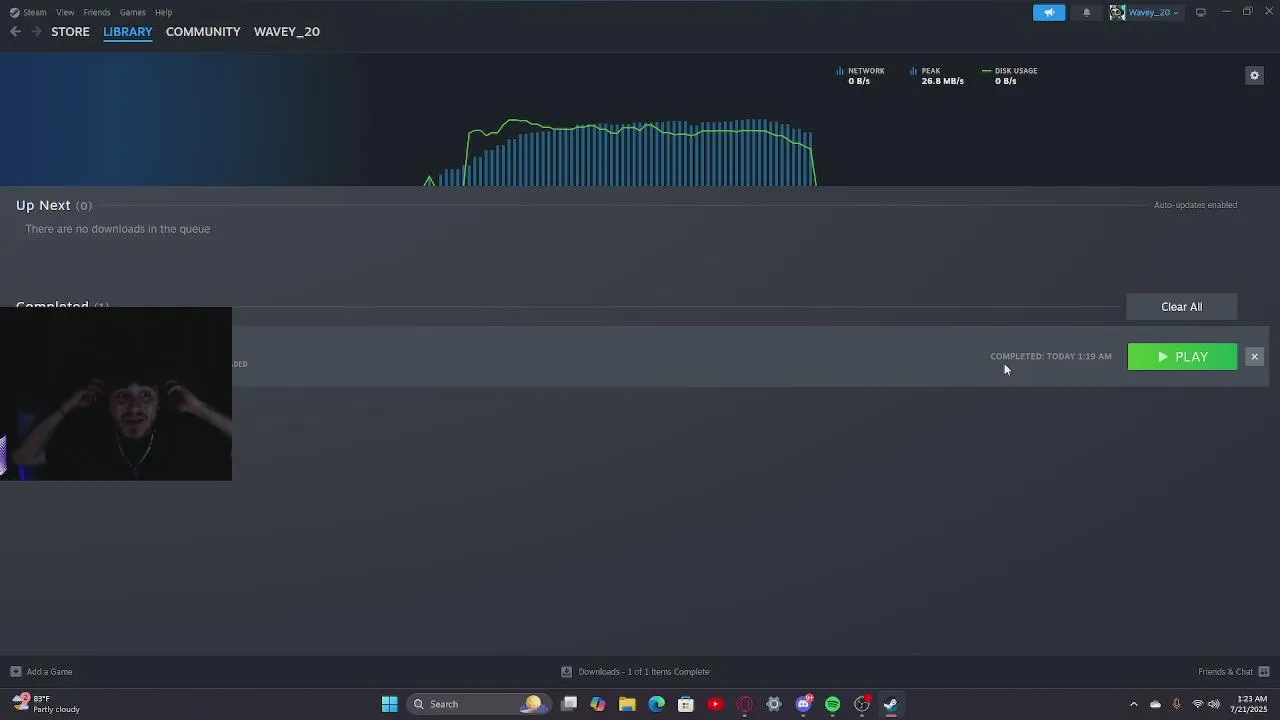Open the Games menu

[x=132, y=12]
